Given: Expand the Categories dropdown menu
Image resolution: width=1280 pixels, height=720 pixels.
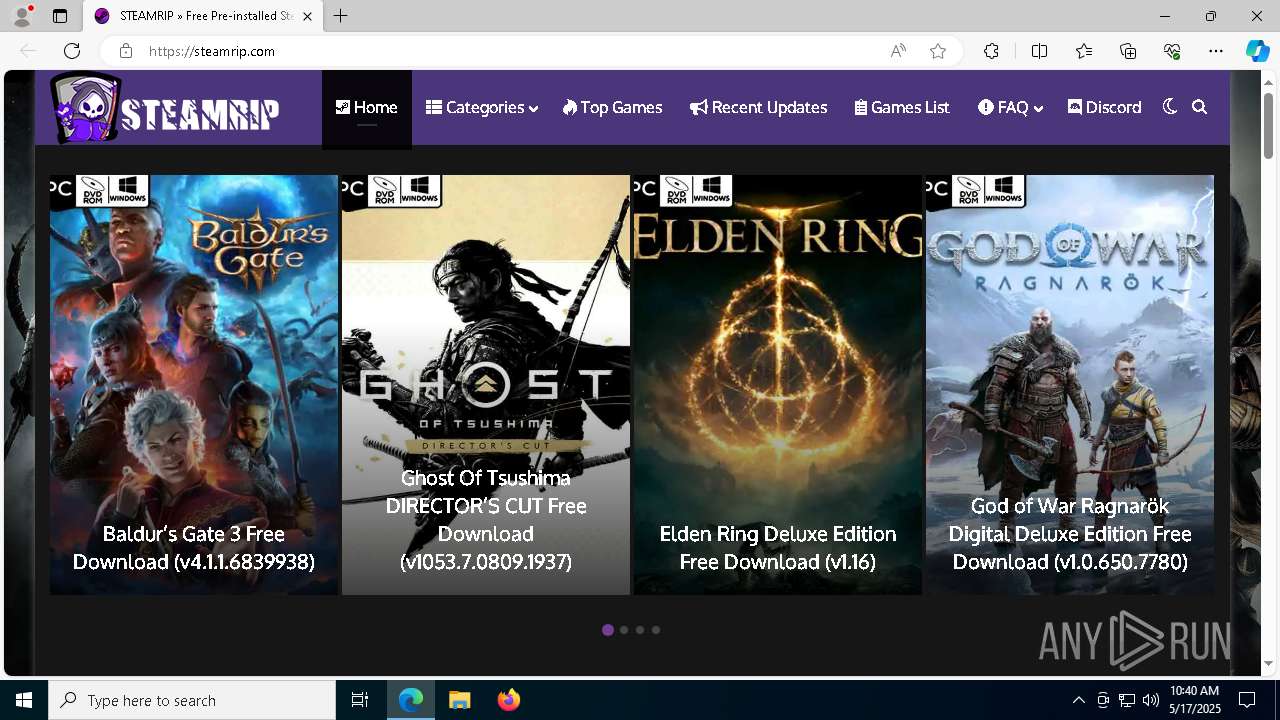Looking at the screenshot, I should tap(482, 107).
